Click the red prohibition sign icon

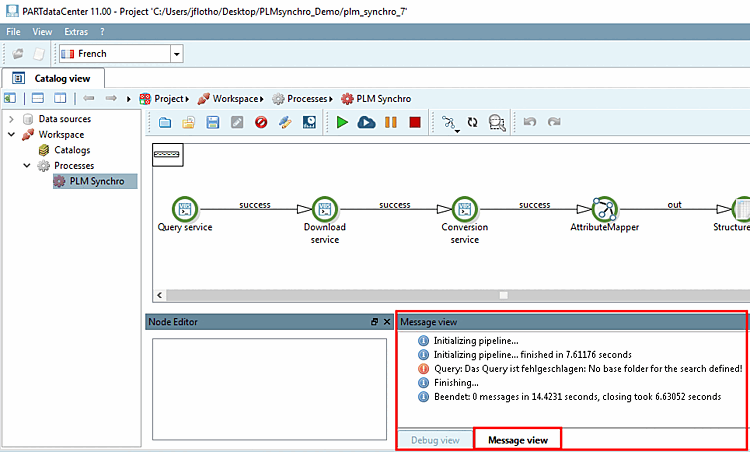tap(261, 122)
